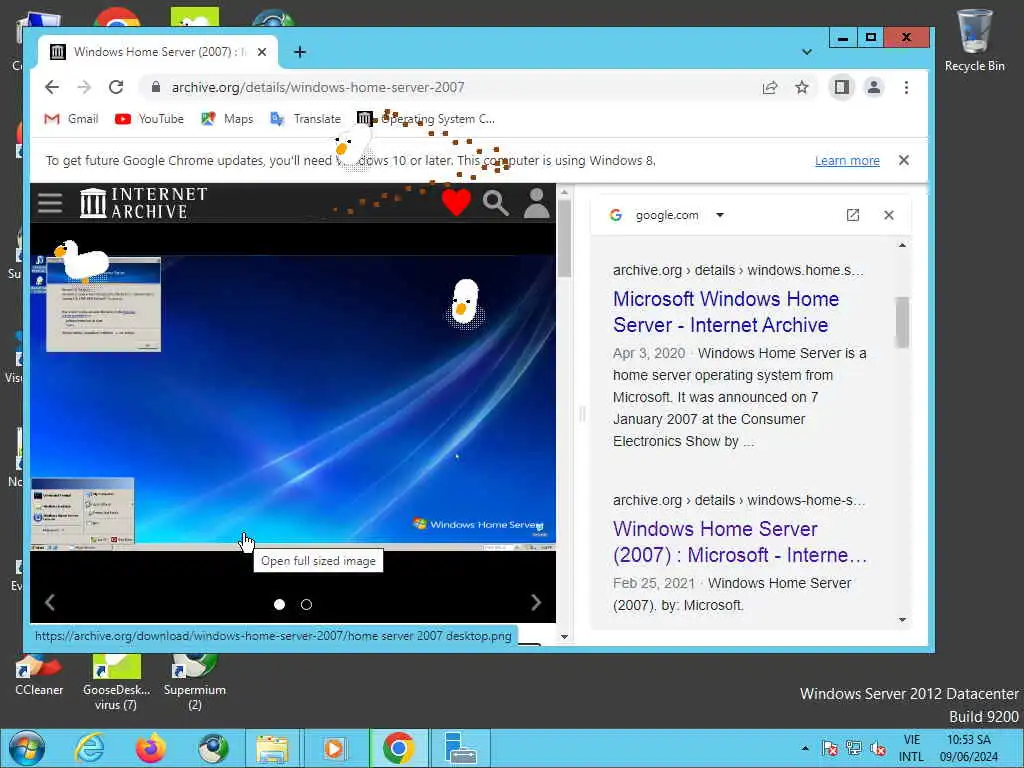Select the Chrome tab titled Windows Home Server (2007)
This screenshot has width=1024, height=768.
coord(158,52)
